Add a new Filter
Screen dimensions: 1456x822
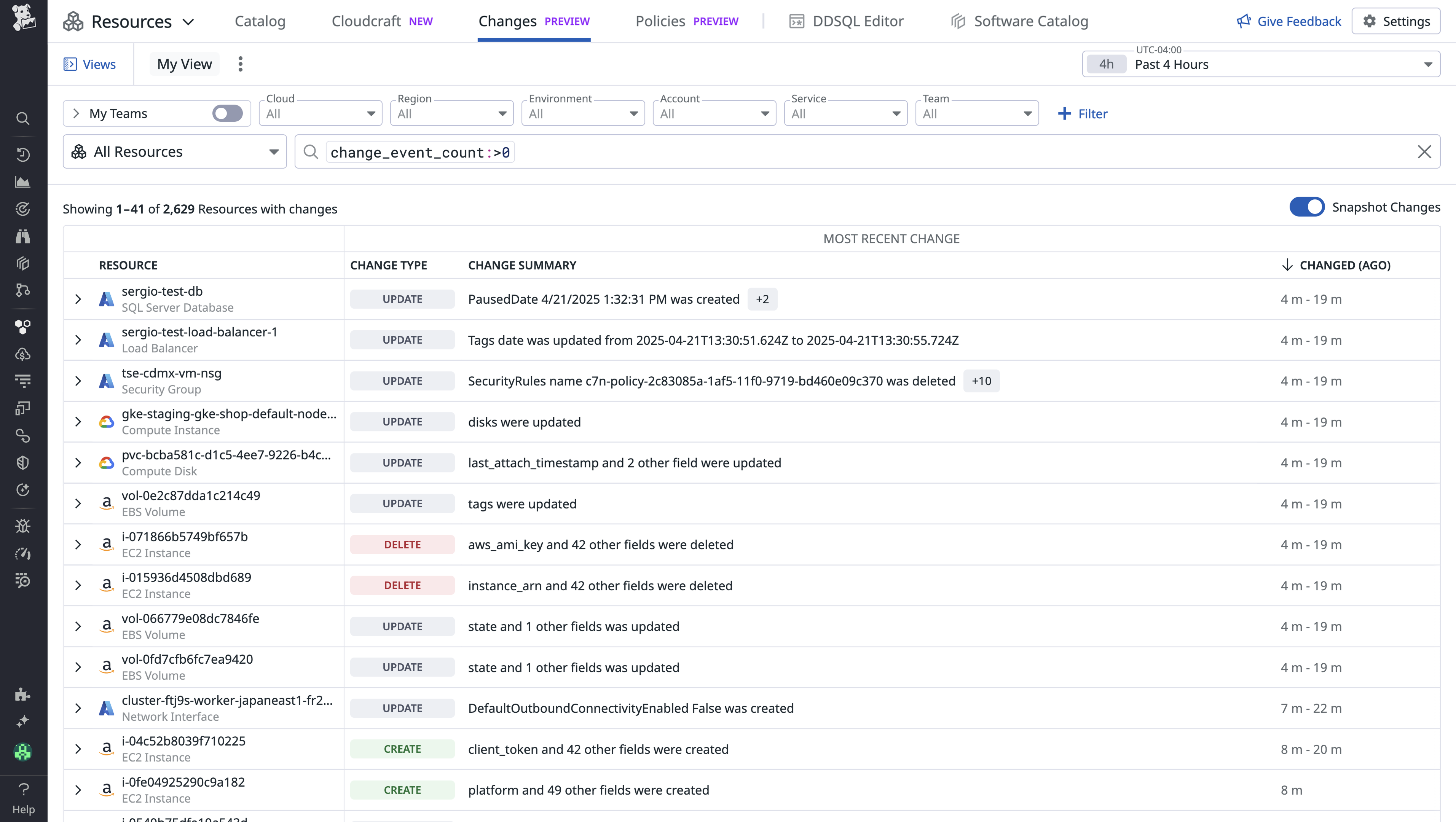tap(1083, 113)
